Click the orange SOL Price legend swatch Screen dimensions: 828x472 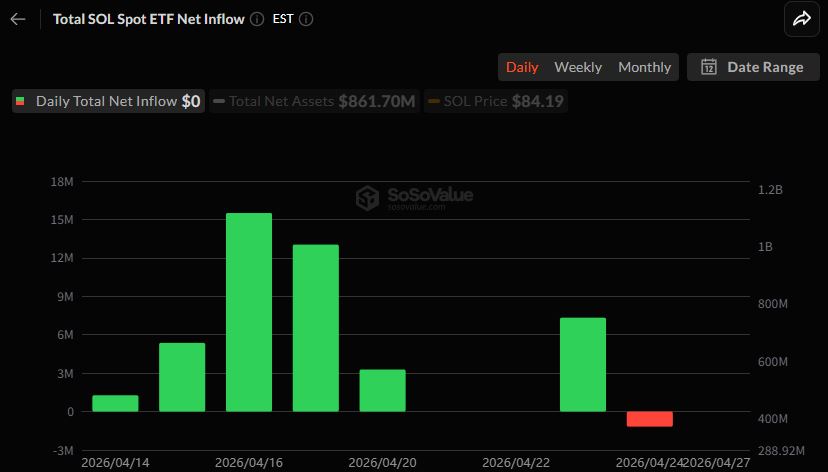pyautogui.click(x=433, y=101)
